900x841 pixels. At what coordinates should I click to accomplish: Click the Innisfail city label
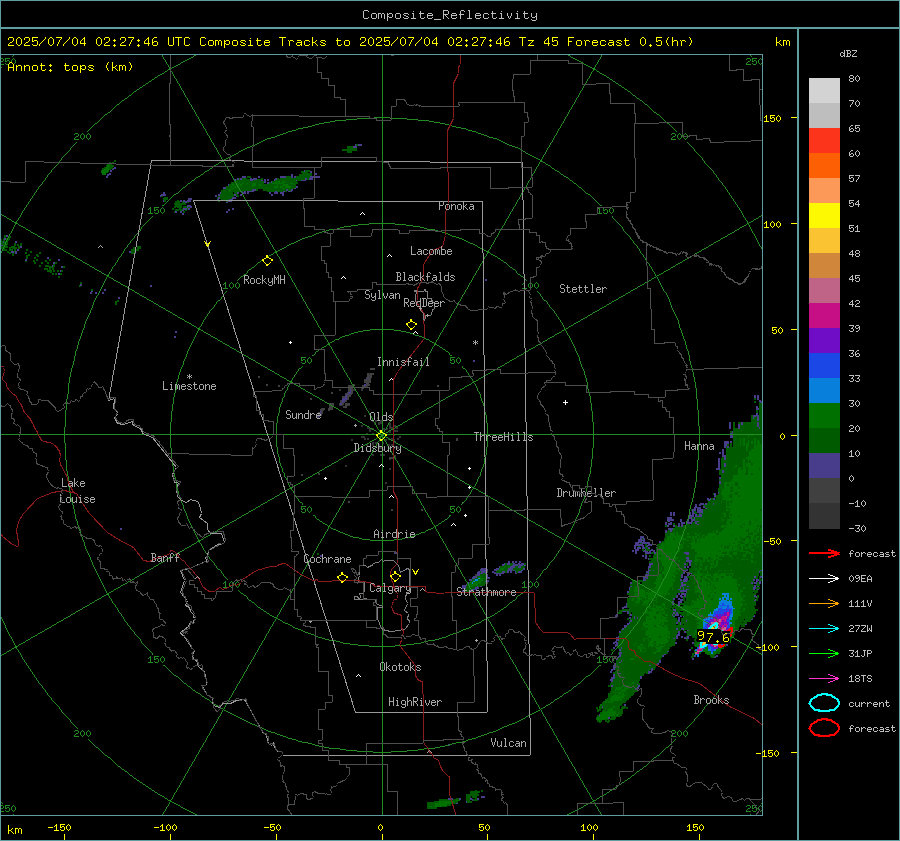tap(403, 362)
